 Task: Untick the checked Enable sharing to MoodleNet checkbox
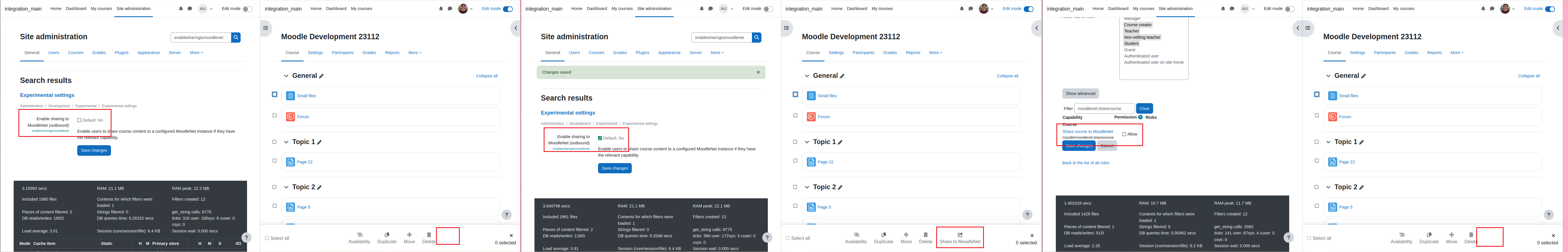pyautogui.click(x=600, y=138)
